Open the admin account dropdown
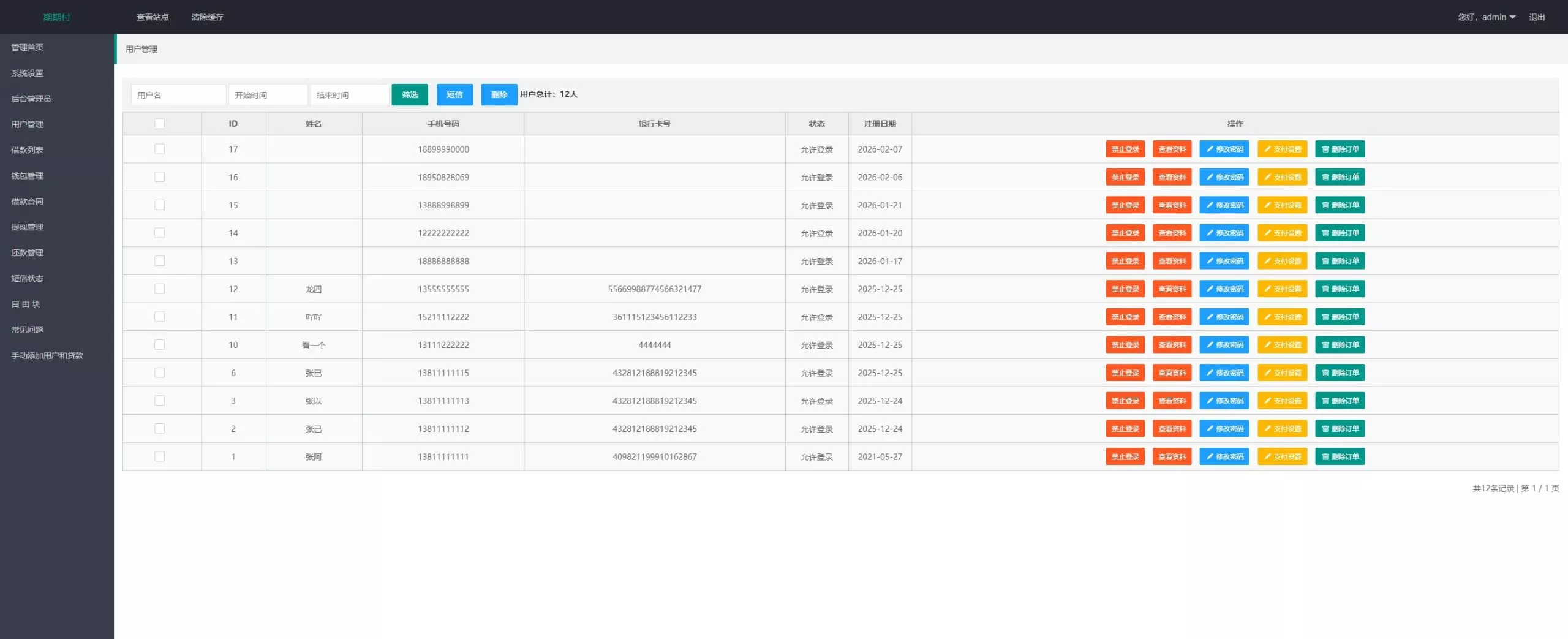This screenshot has width=1568, height=639. pyautogui.click(x=1487, y=17)
